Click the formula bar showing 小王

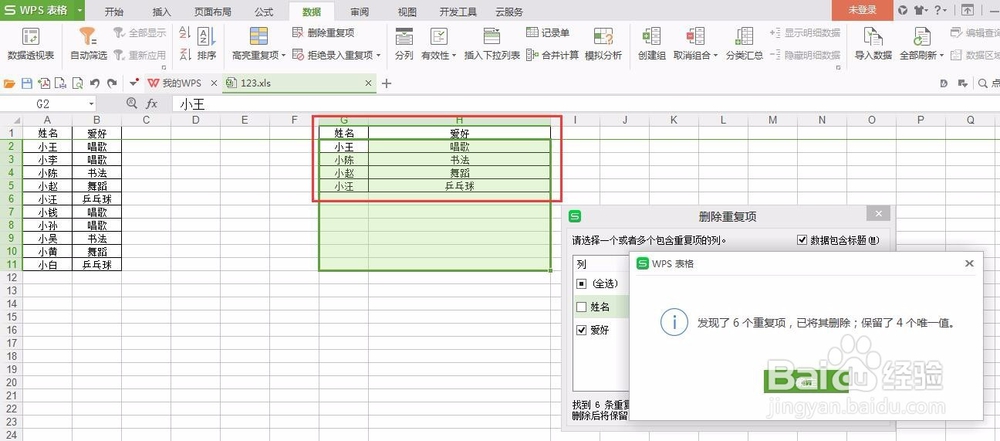(x=584, y=103)
